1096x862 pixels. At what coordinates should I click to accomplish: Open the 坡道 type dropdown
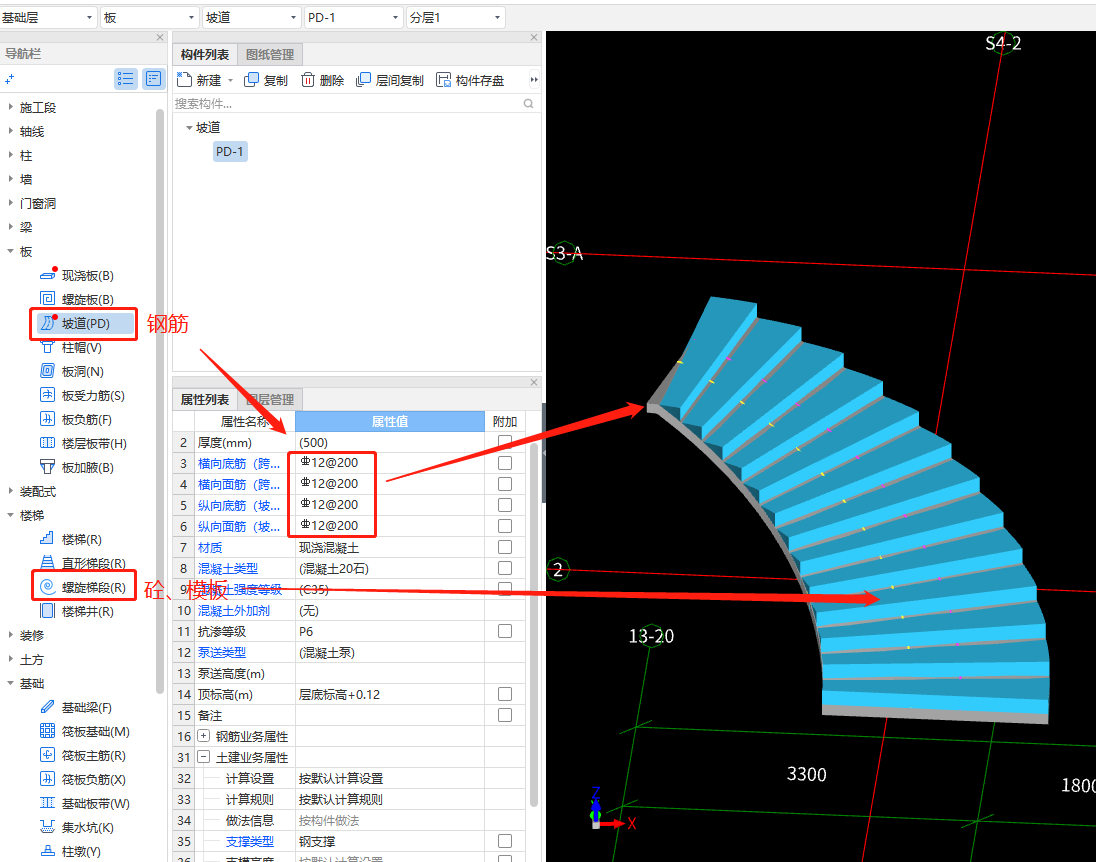[252, 17]
